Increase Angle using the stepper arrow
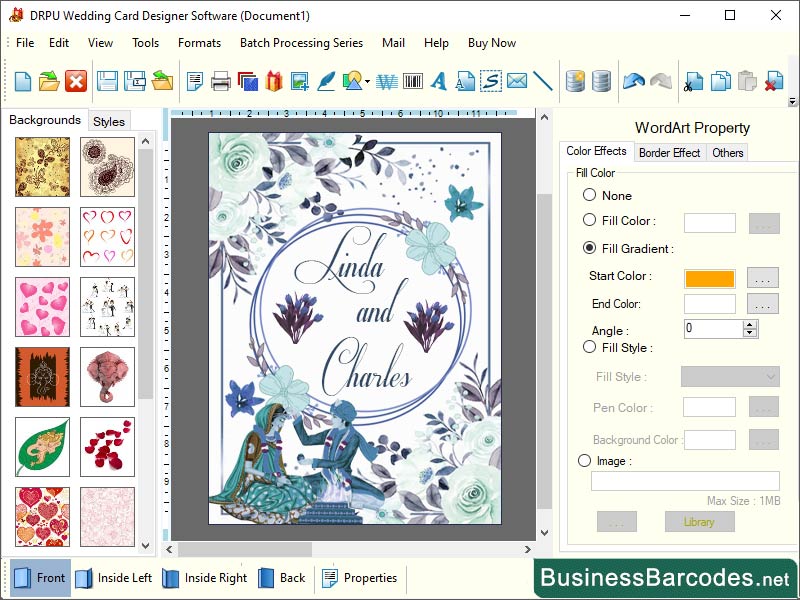 point(749,324)
